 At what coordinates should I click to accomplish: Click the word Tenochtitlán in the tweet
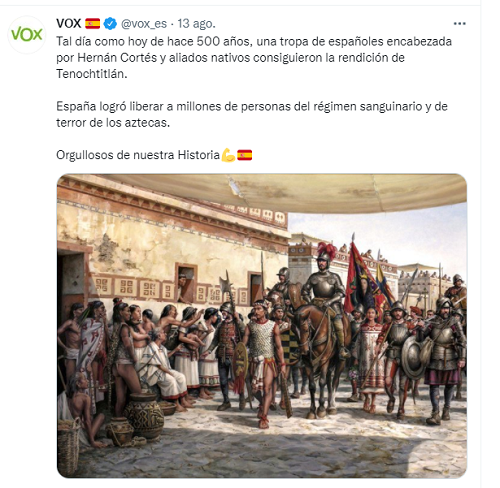pyautogui.click(x=92, y=74)
